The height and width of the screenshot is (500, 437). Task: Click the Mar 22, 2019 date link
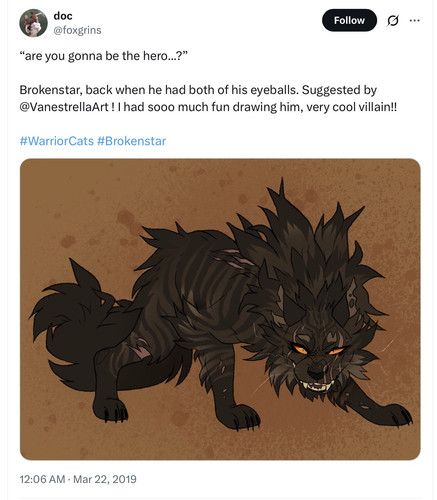[x=105, y=479]
